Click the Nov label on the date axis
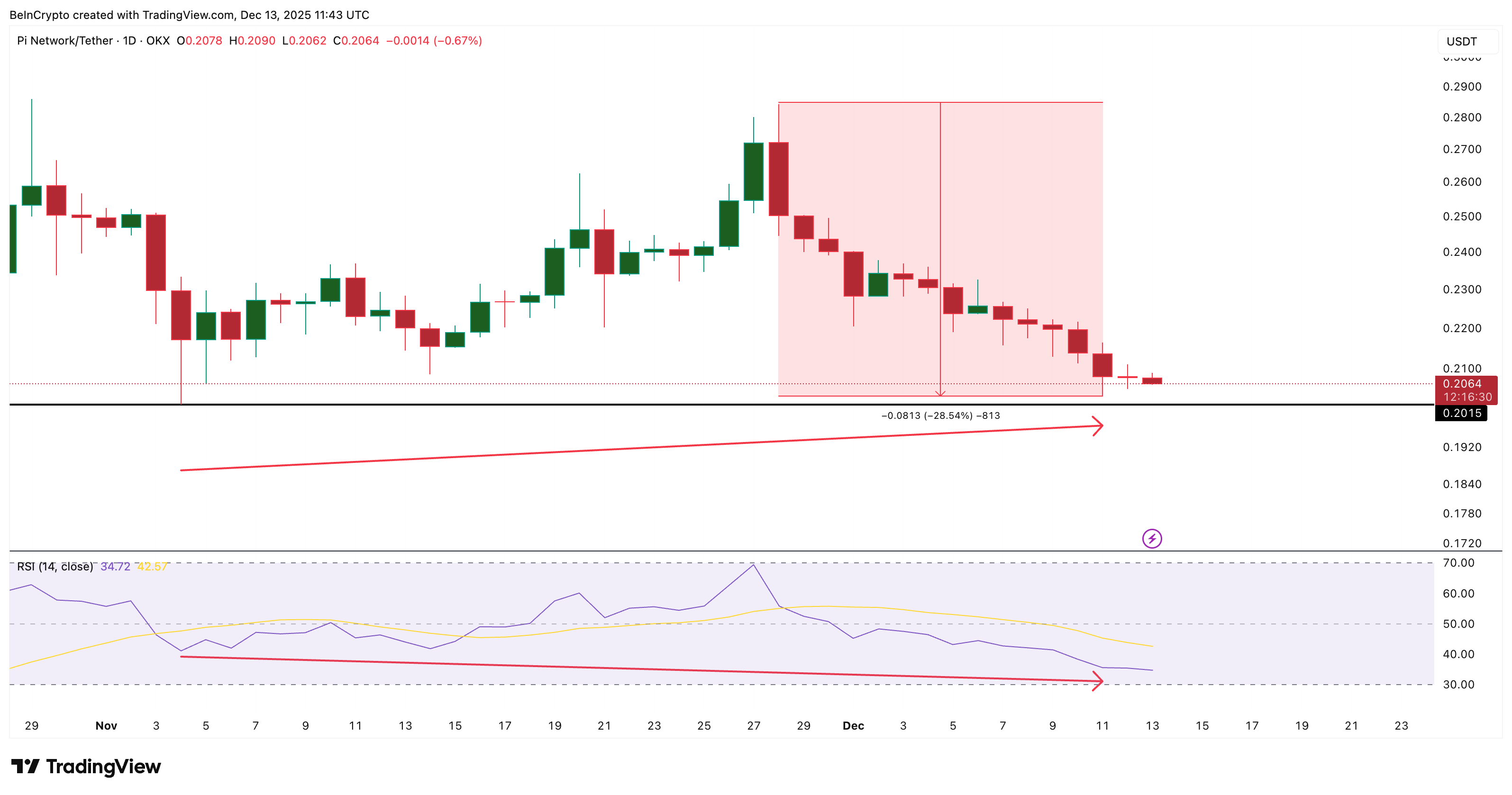Image resolution: width=1512 pixels, height=795 pixels. 106,726
